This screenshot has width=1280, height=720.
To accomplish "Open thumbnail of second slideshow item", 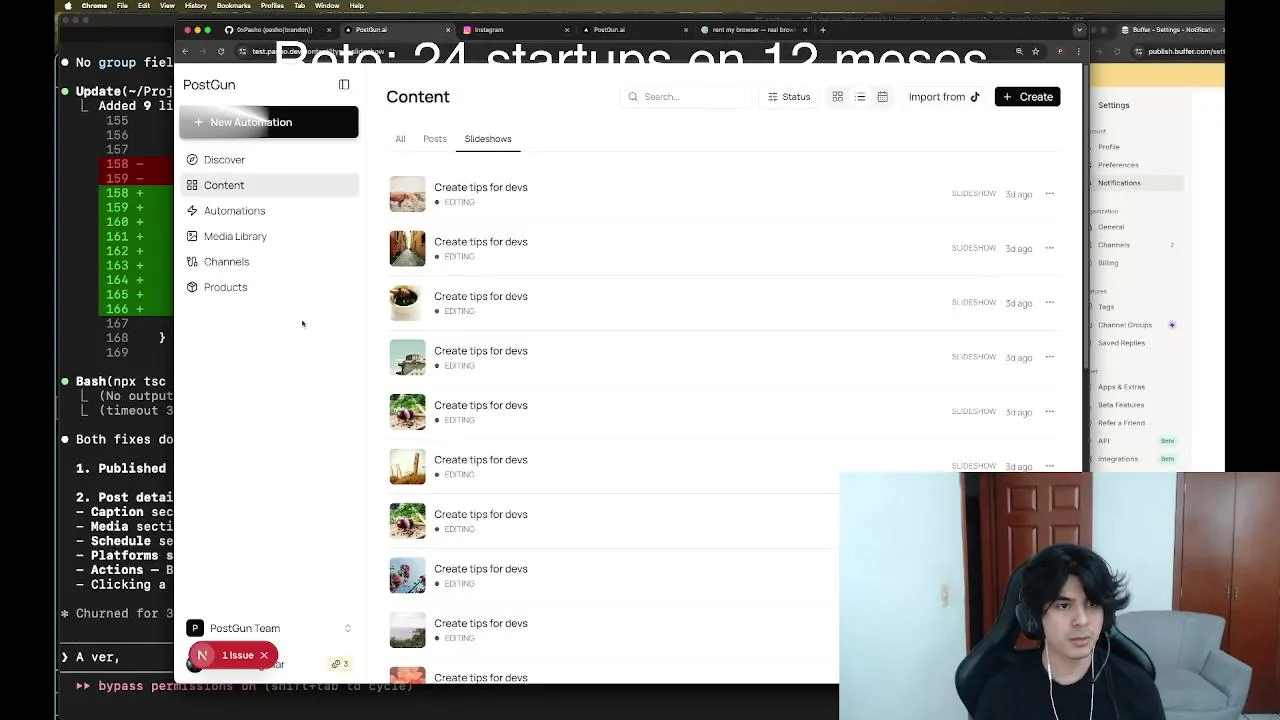I will [x=407, y=248].
